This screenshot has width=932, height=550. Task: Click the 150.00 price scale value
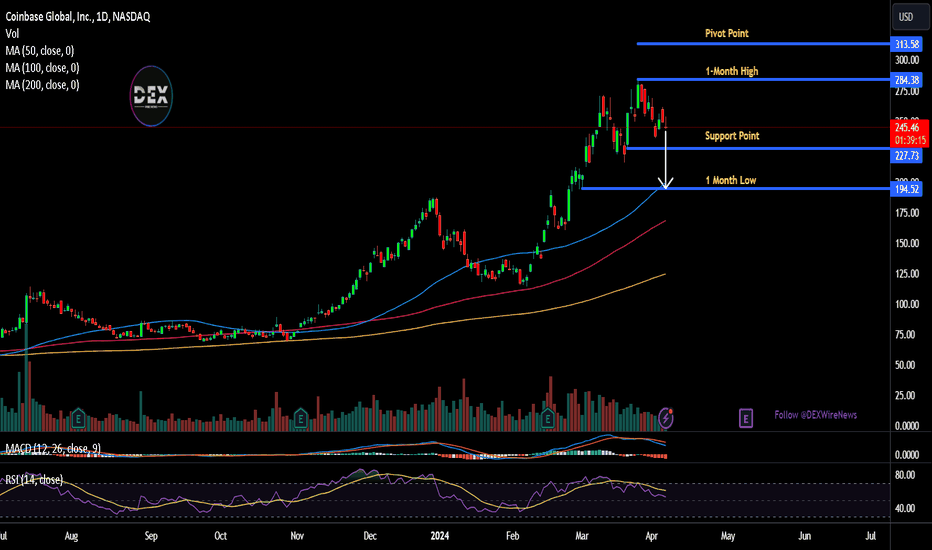pos(907,243)
